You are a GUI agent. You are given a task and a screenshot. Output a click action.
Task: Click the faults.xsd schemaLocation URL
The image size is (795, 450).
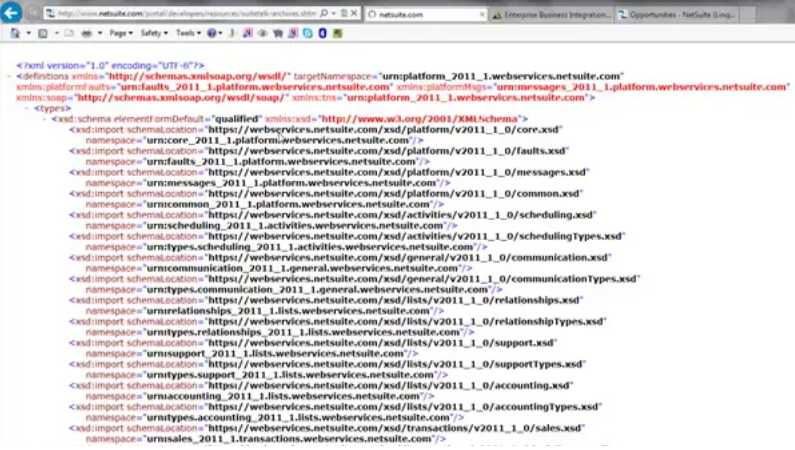click(386, 151)
